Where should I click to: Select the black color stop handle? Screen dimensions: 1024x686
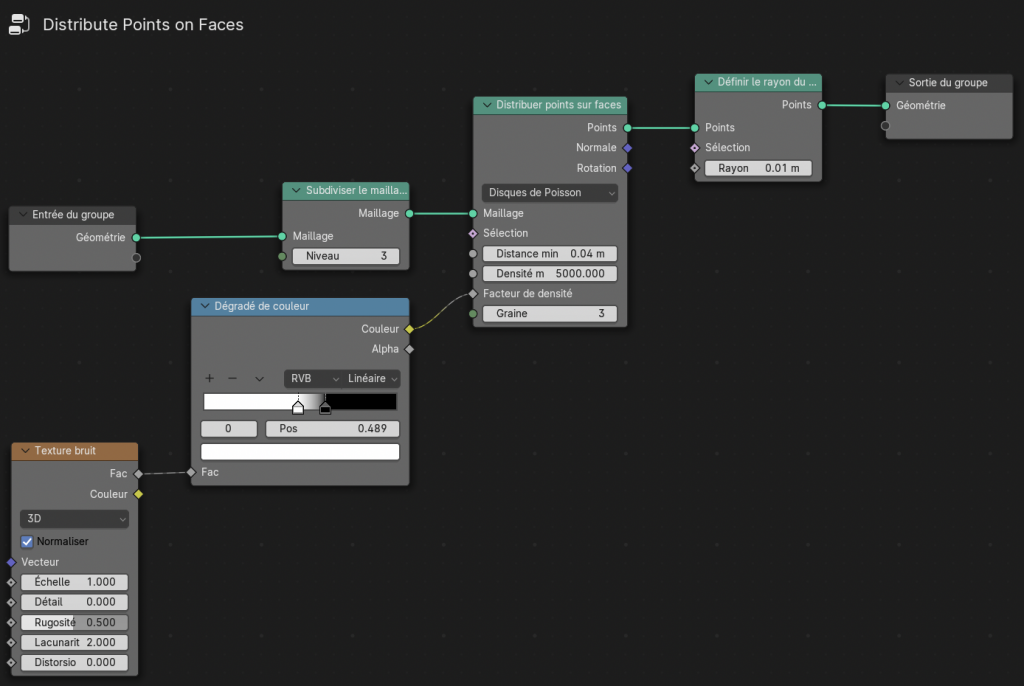(325, 408)
